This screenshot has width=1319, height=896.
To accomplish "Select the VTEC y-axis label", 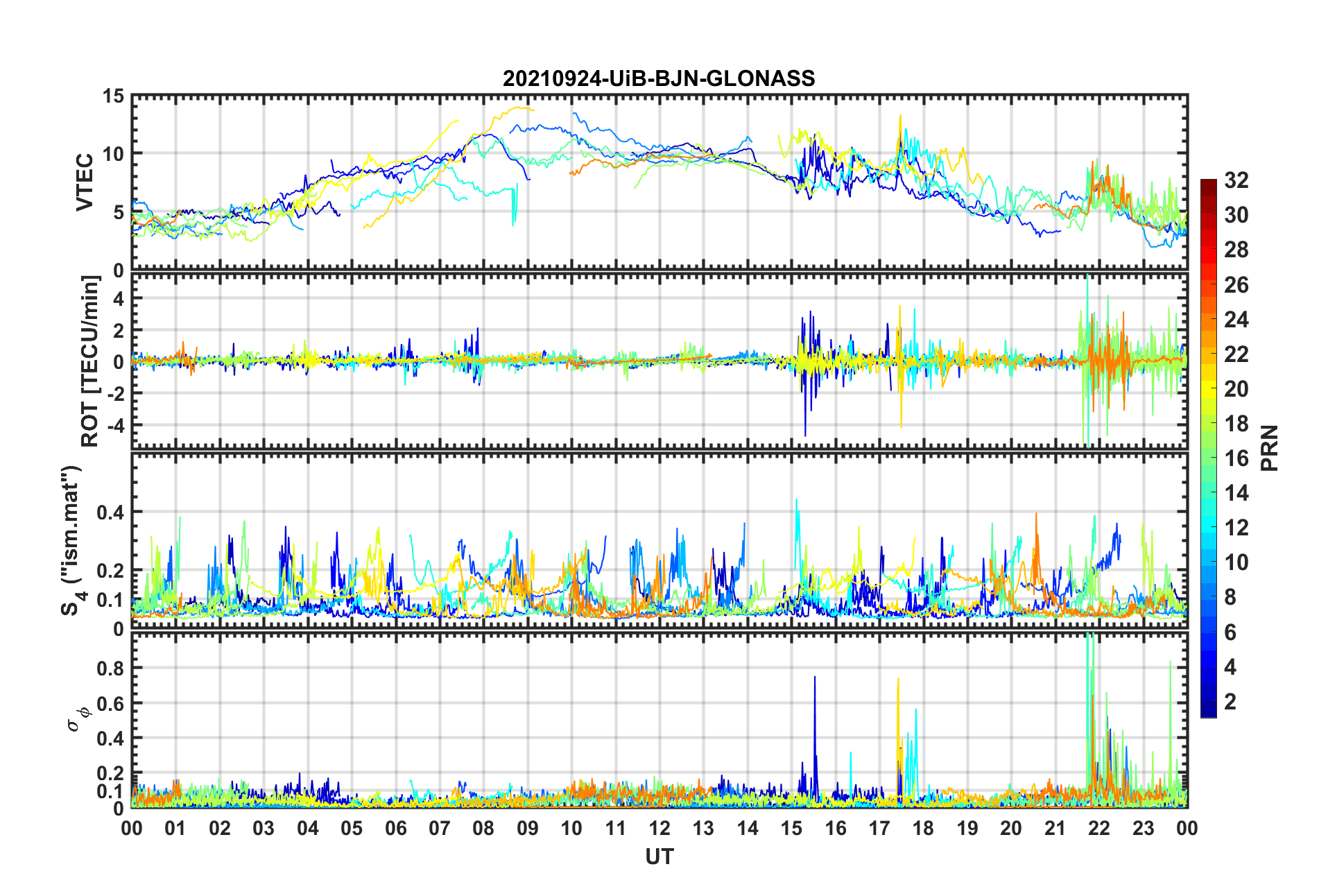I will [85, 182].
